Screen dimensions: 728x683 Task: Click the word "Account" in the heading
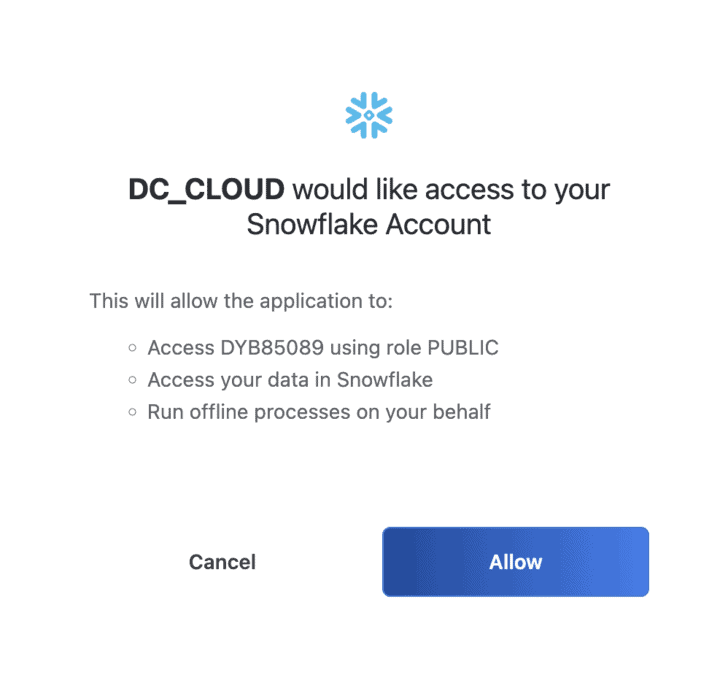[x=442, y=224]
